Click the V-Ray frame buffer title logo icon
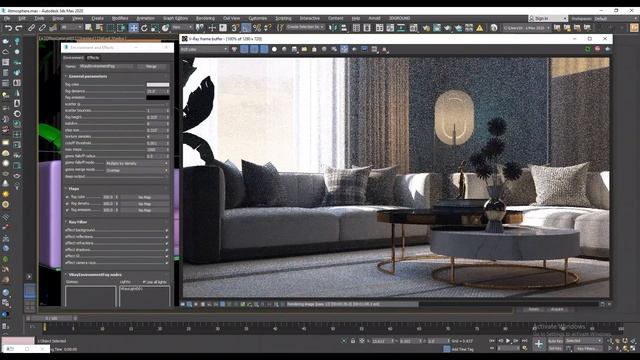This screenshot has height=360, width=640. point(184,39)
